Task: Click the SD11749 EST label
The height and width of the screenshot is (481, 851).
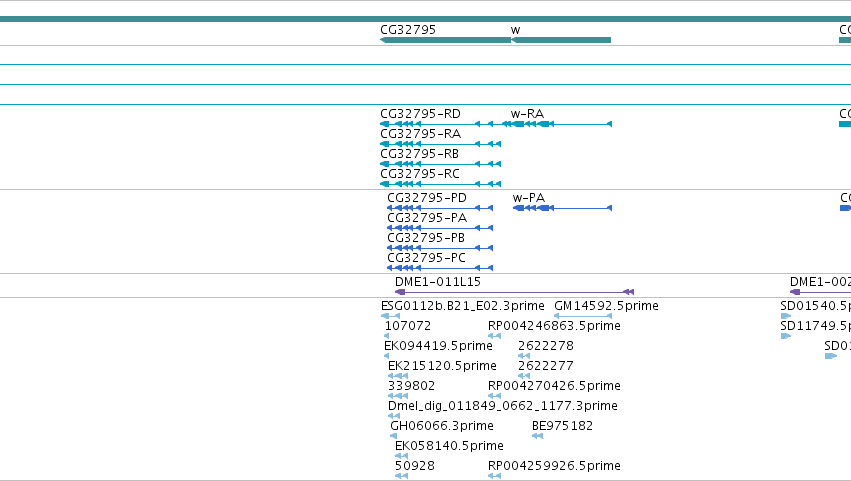Action: [x=815, y=326]
